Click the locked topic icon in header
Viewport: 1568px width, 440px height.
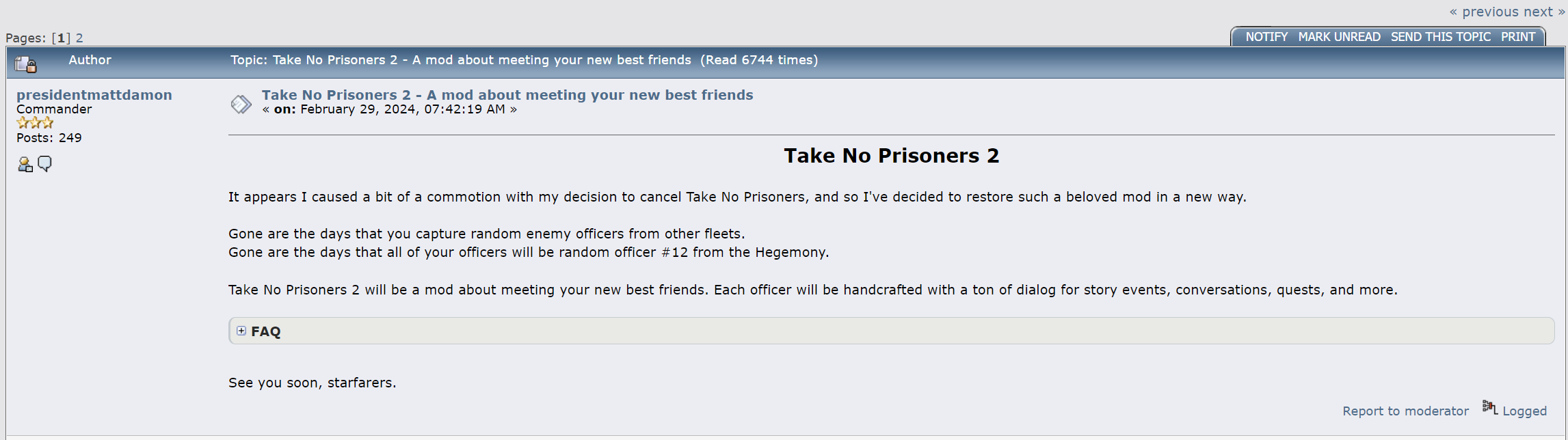pyautogui.click(x=26, y=64)
